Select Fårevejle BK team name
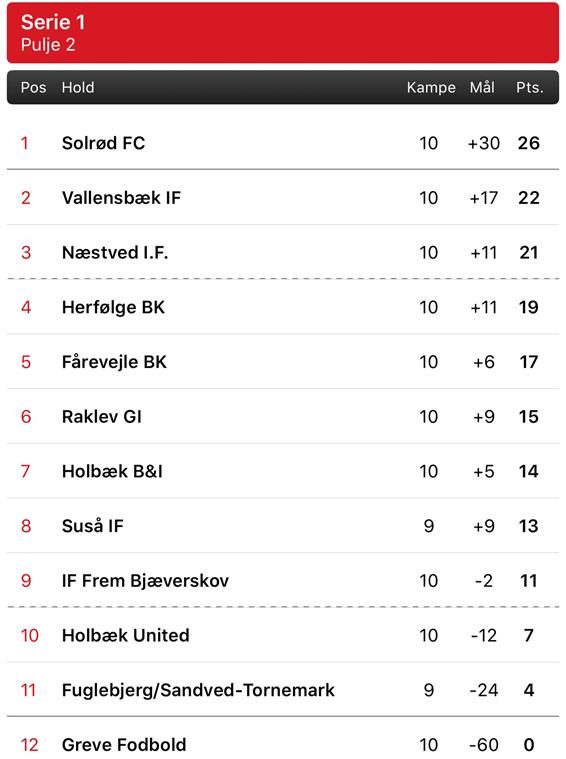The image size is (566, 759). pos(114,362)
